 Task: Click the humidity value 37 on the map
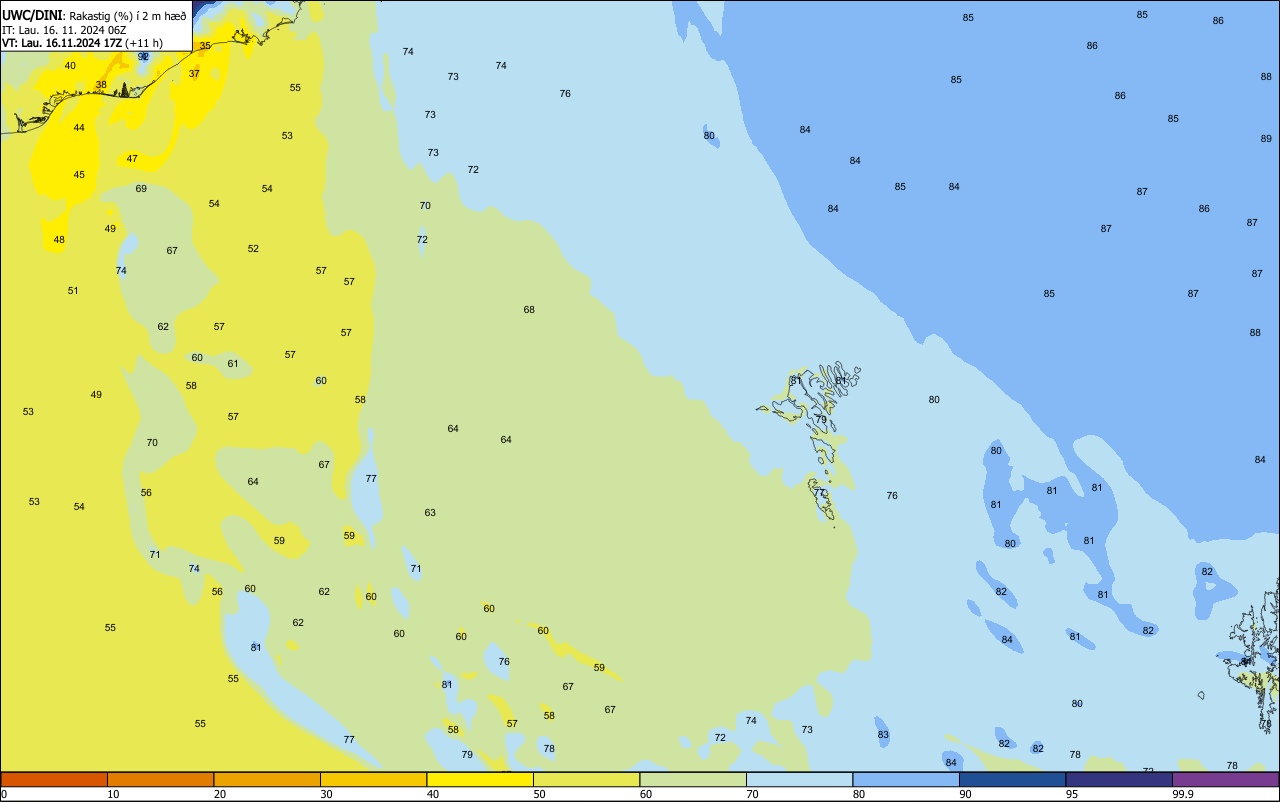[194, 74]
